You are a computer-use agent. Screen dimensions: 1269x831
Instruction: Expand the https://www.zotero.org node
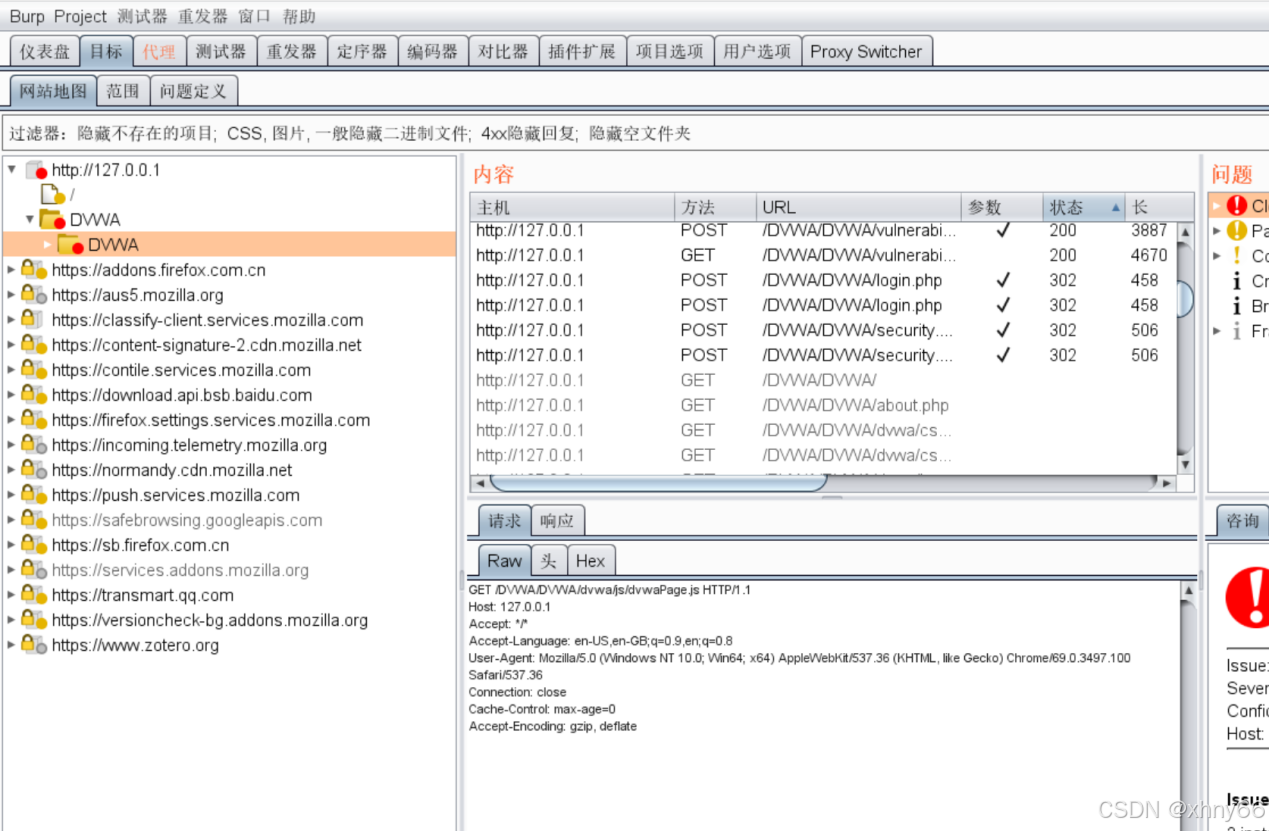12,644
